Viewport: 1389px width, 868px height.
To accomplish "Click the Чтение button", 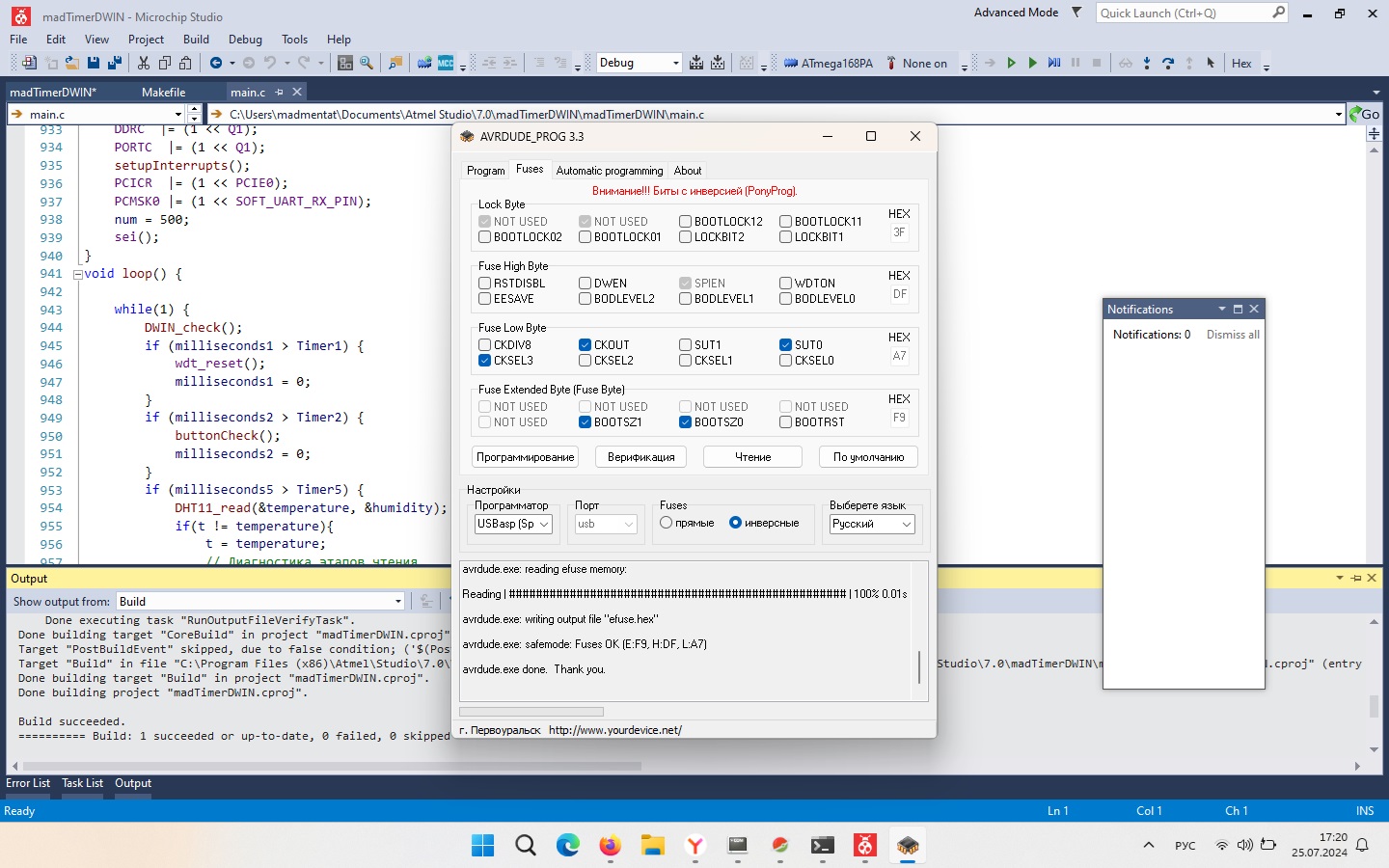I will coord(753,457).
